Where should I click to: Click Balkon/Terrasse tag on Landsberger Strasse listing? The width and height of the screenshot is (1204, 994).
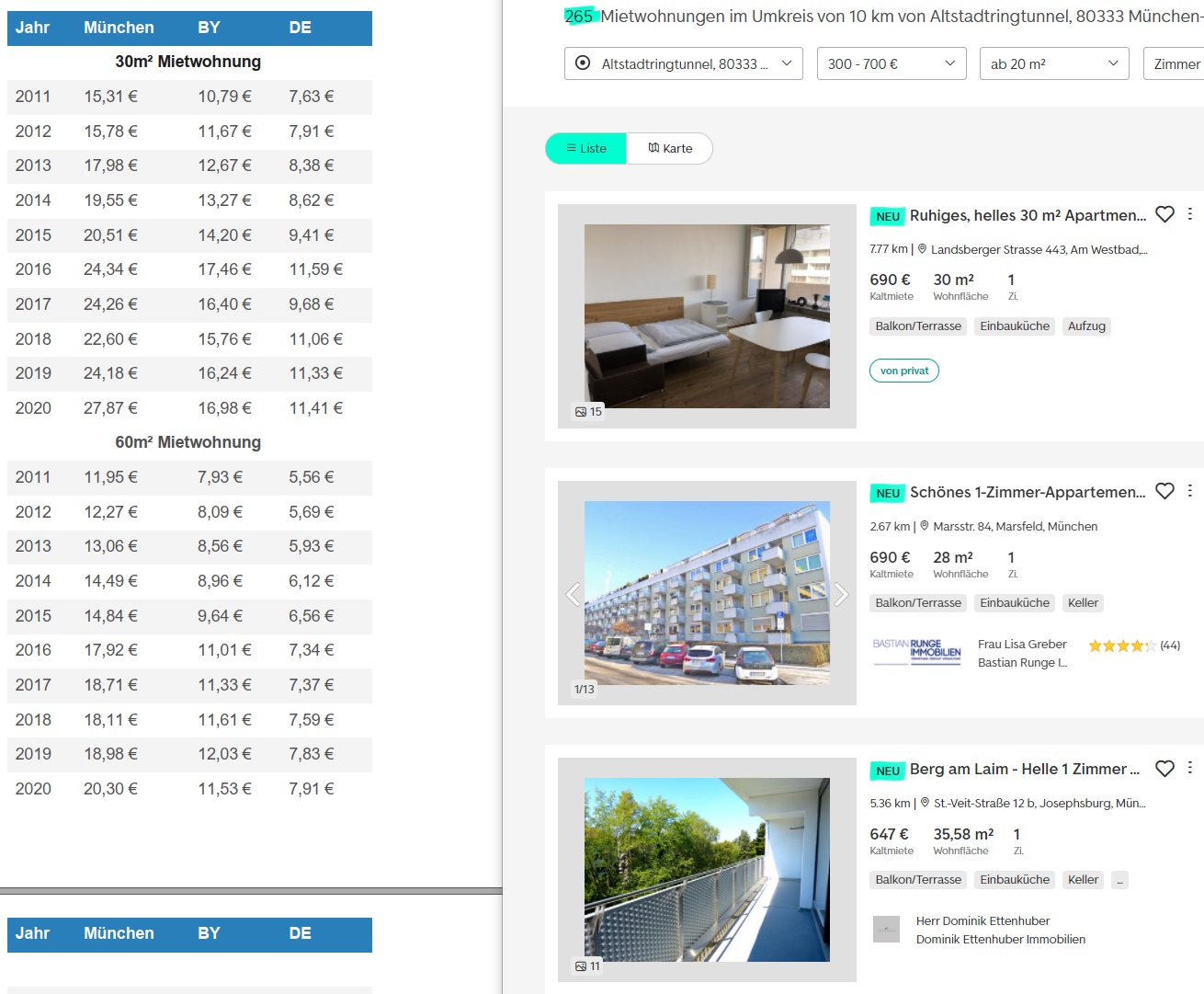pos(918,326)
